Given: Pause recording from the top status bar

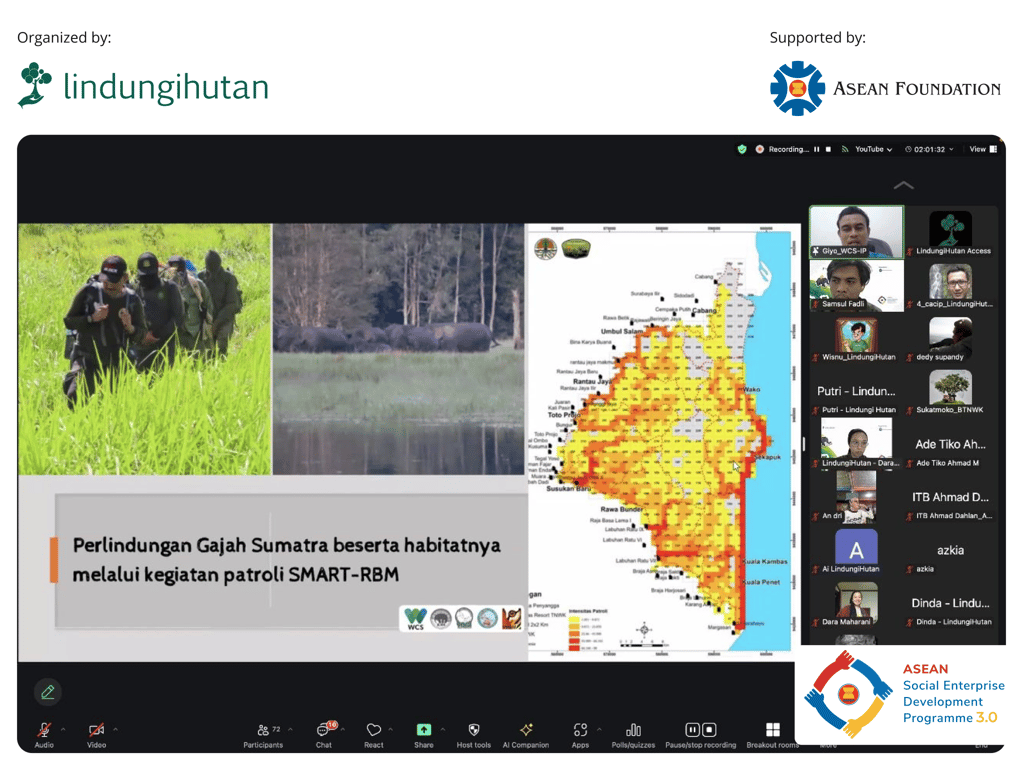Looking at the screenshot, I should point(816,149).
